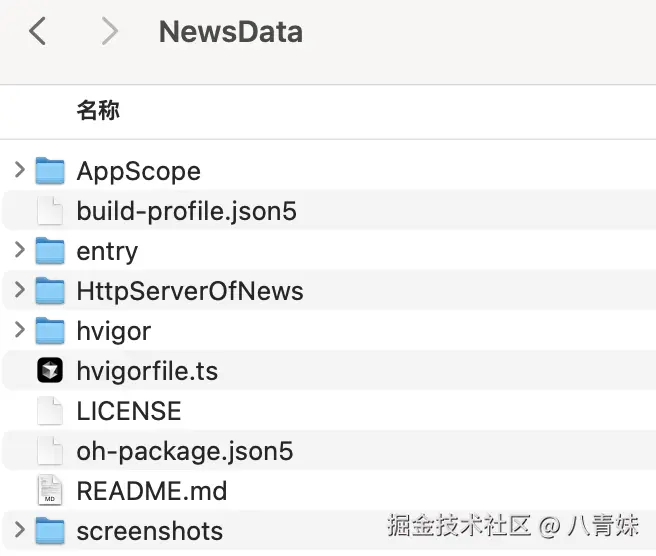
Task: Click the AppScope folder icon
Action: click(x=50, y=171)
